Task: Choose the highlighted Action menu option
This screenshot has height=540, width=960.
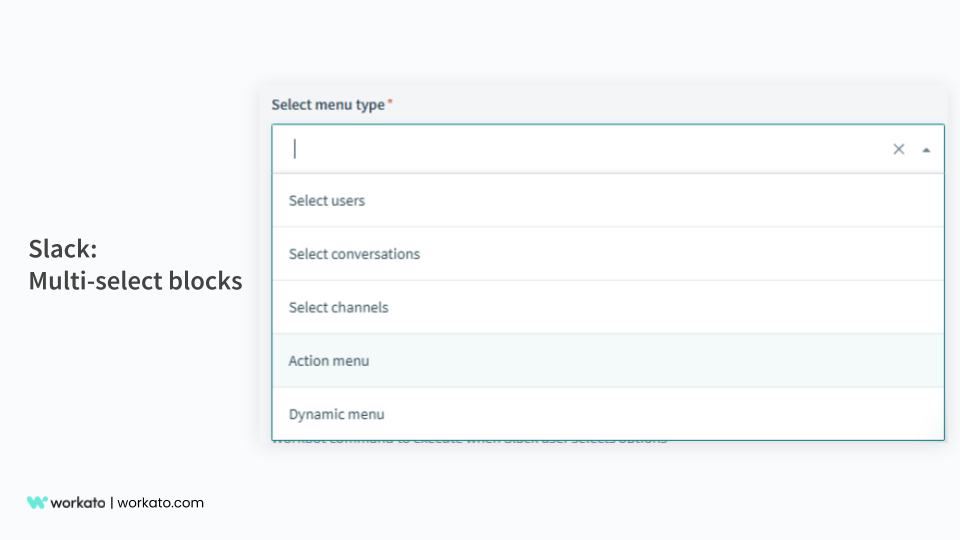Action: [329, 360]
